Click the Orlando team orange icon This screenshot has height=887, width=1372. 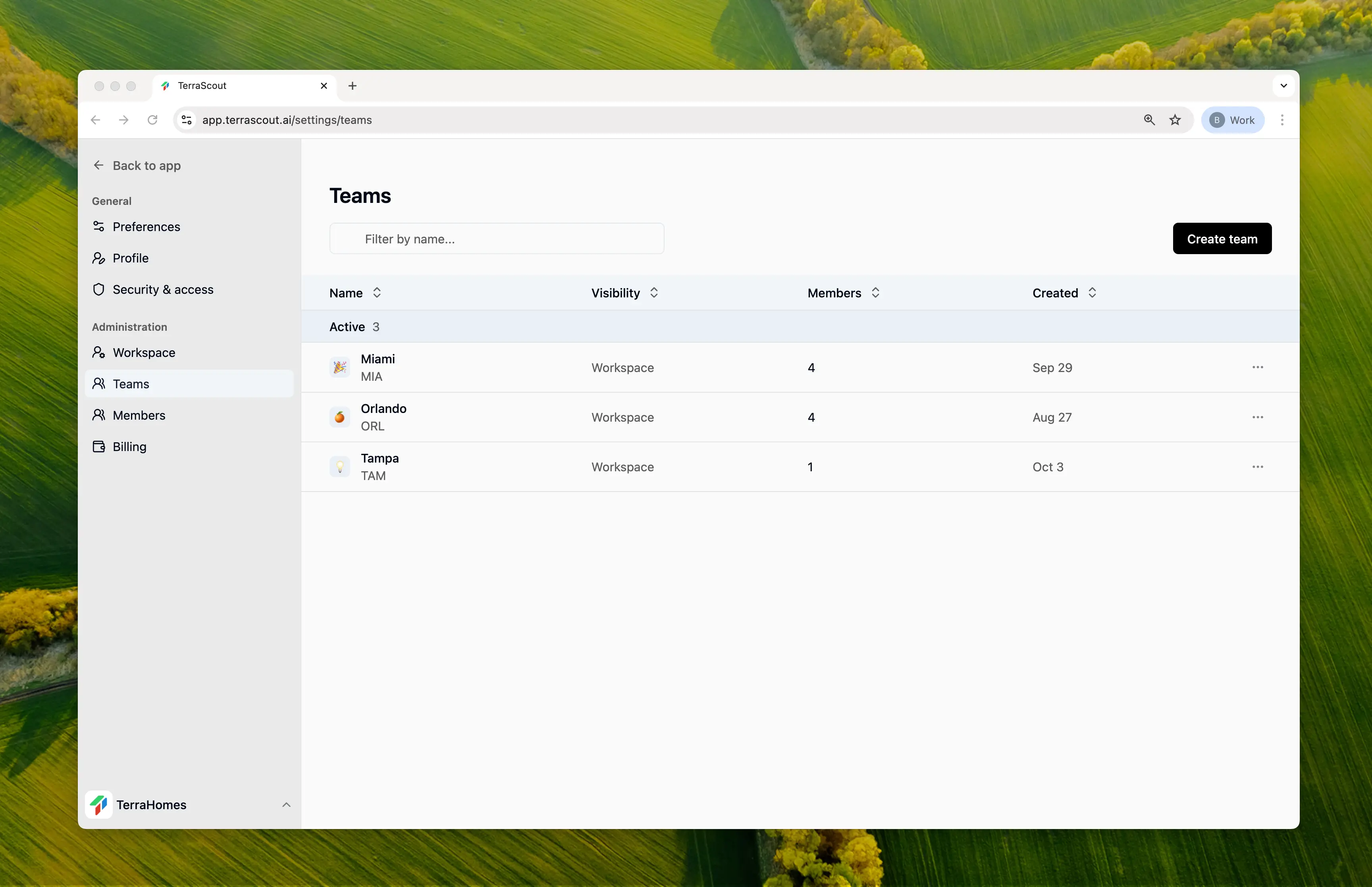(x=339, y=417)
